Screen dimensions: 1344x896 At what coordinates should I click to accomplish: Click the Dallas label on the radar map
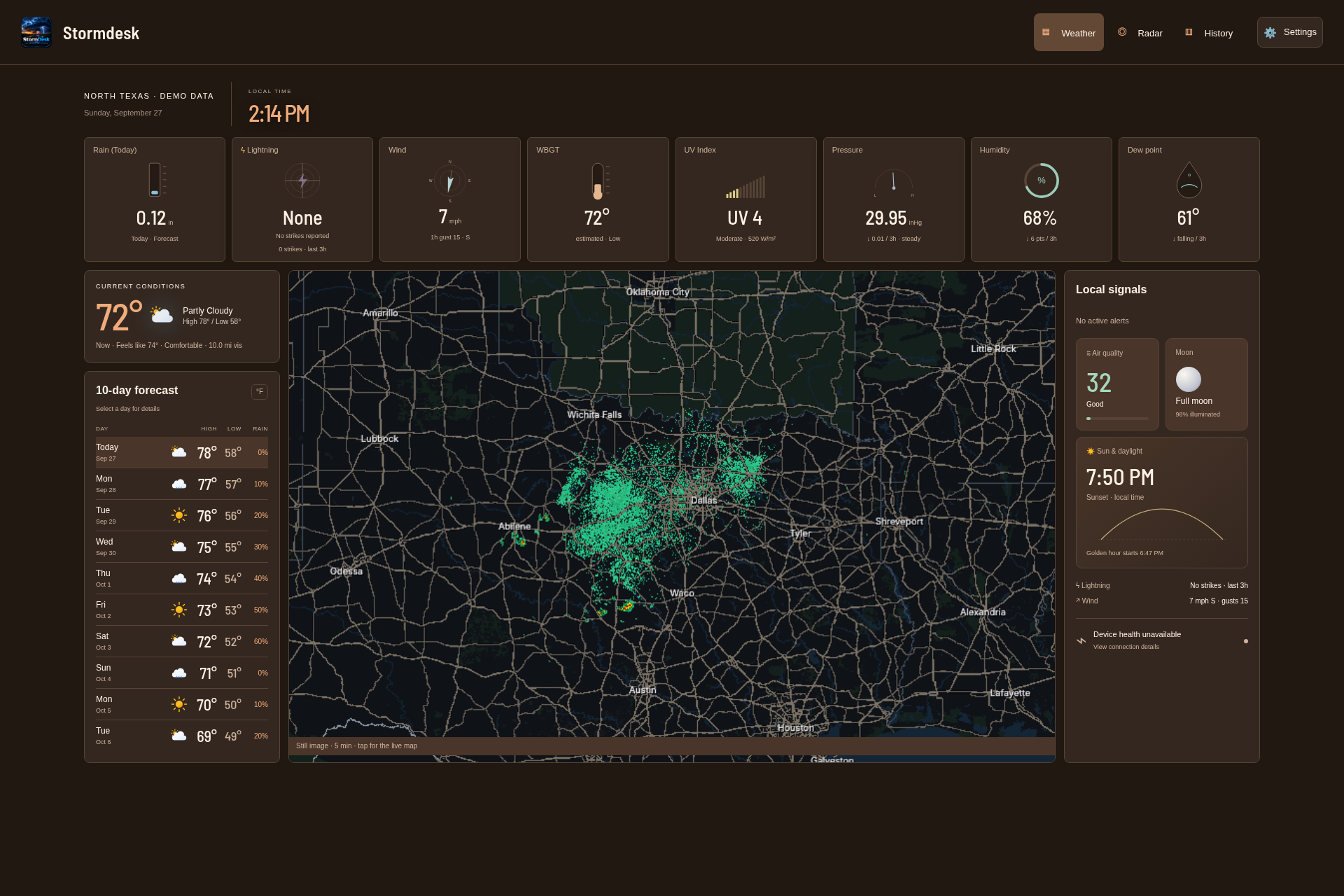703,500
